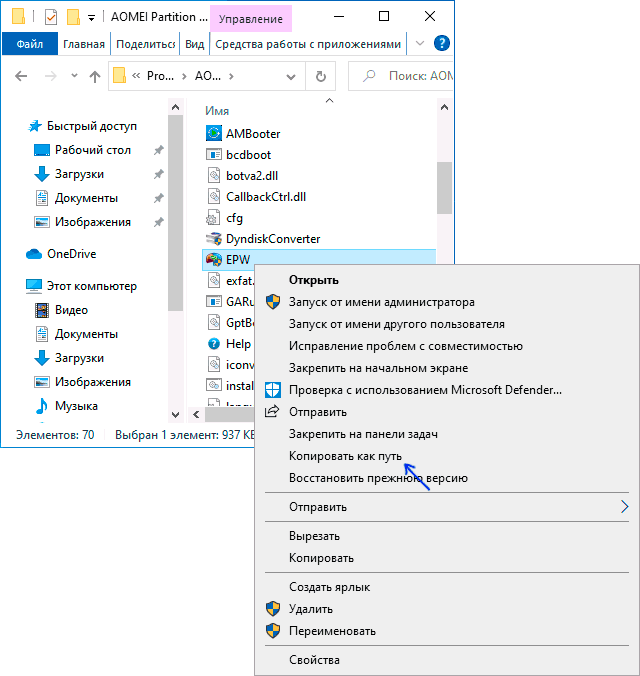Click the Поиск search field

401,76
